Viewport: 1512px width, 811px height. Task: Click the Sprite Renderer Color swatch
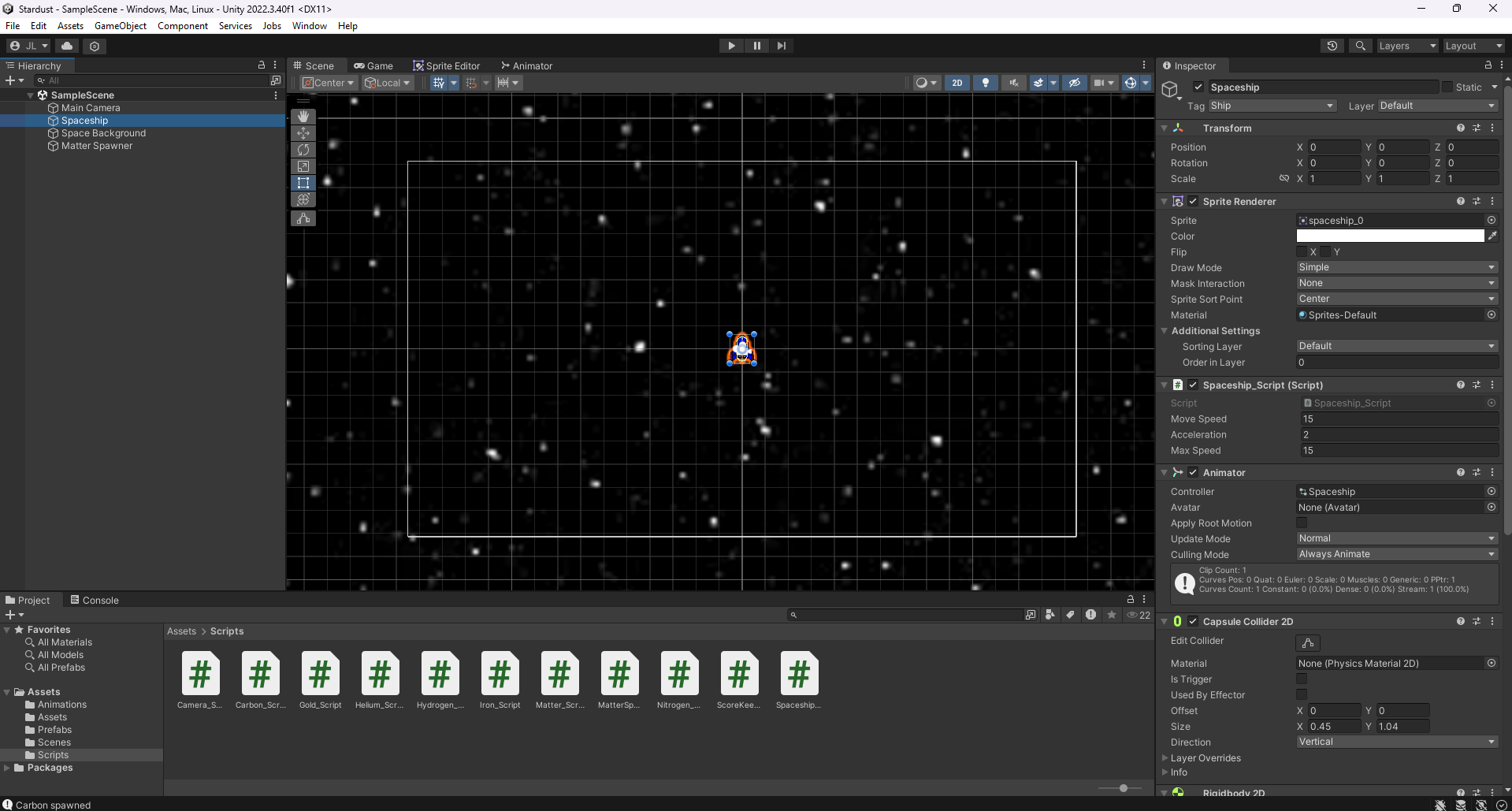click(x=1390, y=236)
